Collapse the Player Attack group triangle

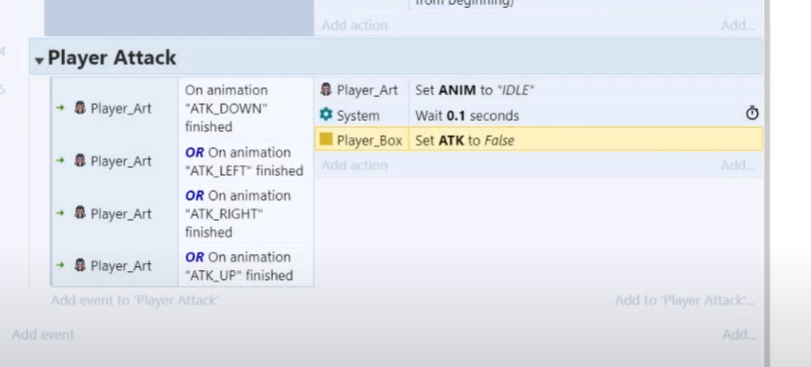click(39, 60)
